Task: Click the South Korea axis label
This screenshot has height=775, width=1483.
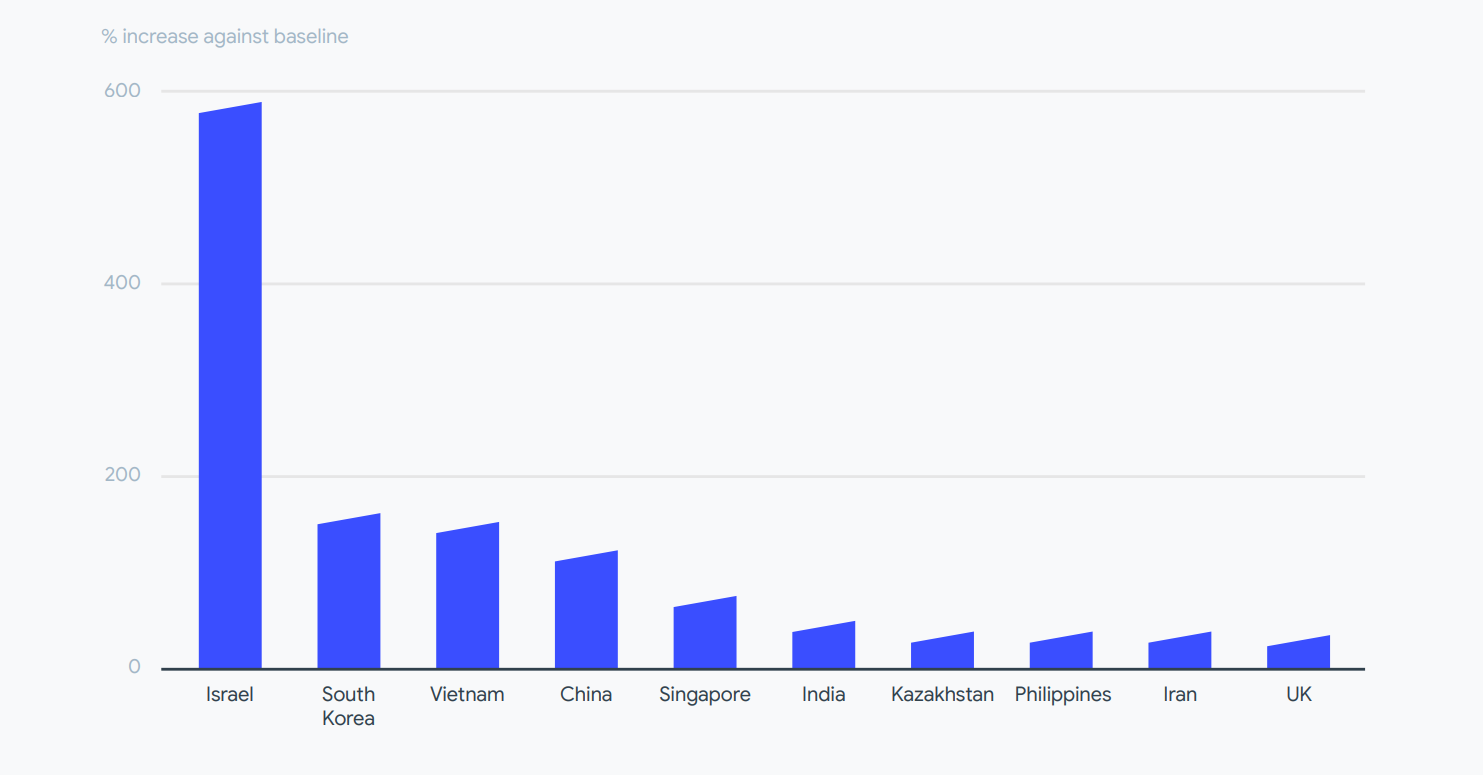Action: tap(348, 706)
